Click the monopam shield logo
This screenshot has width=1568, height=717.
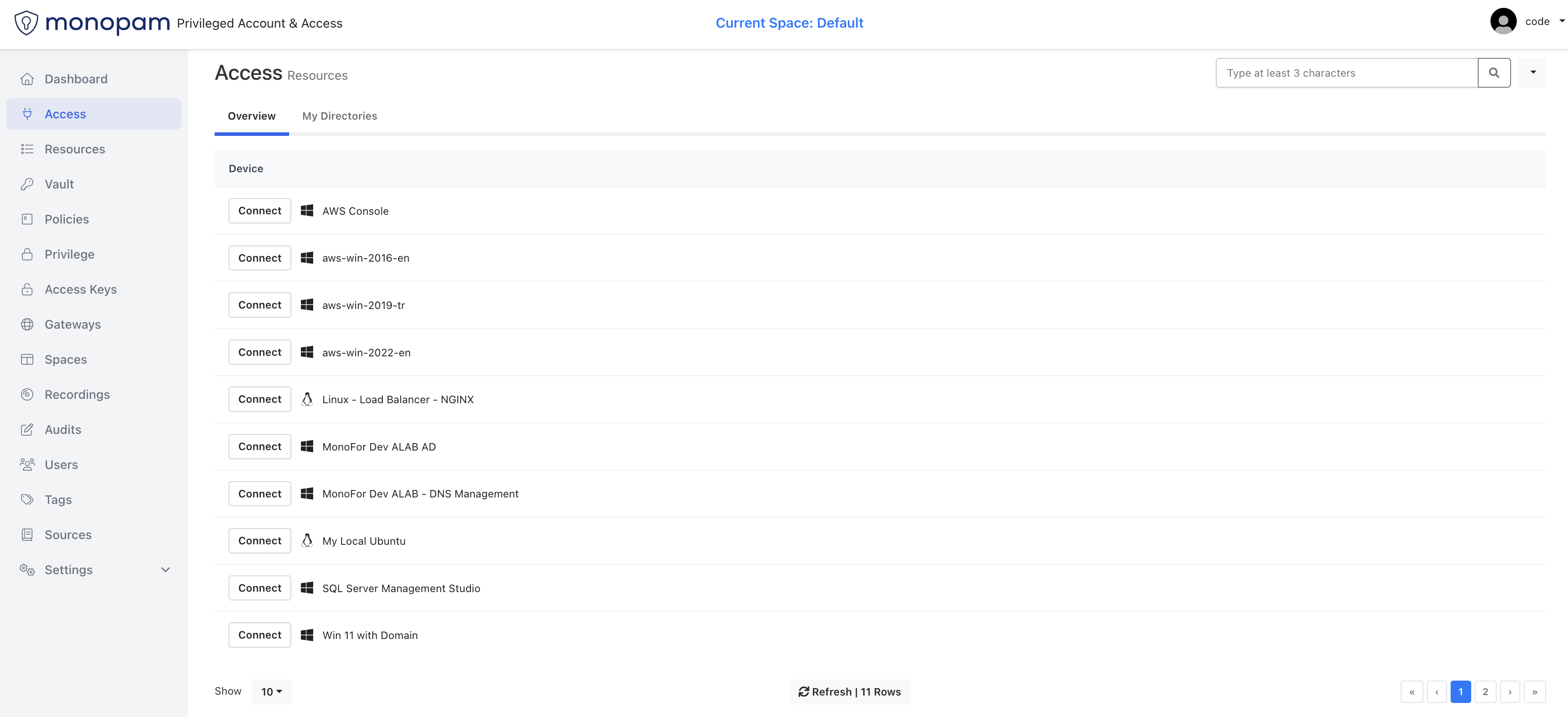[x=26, y=23]
